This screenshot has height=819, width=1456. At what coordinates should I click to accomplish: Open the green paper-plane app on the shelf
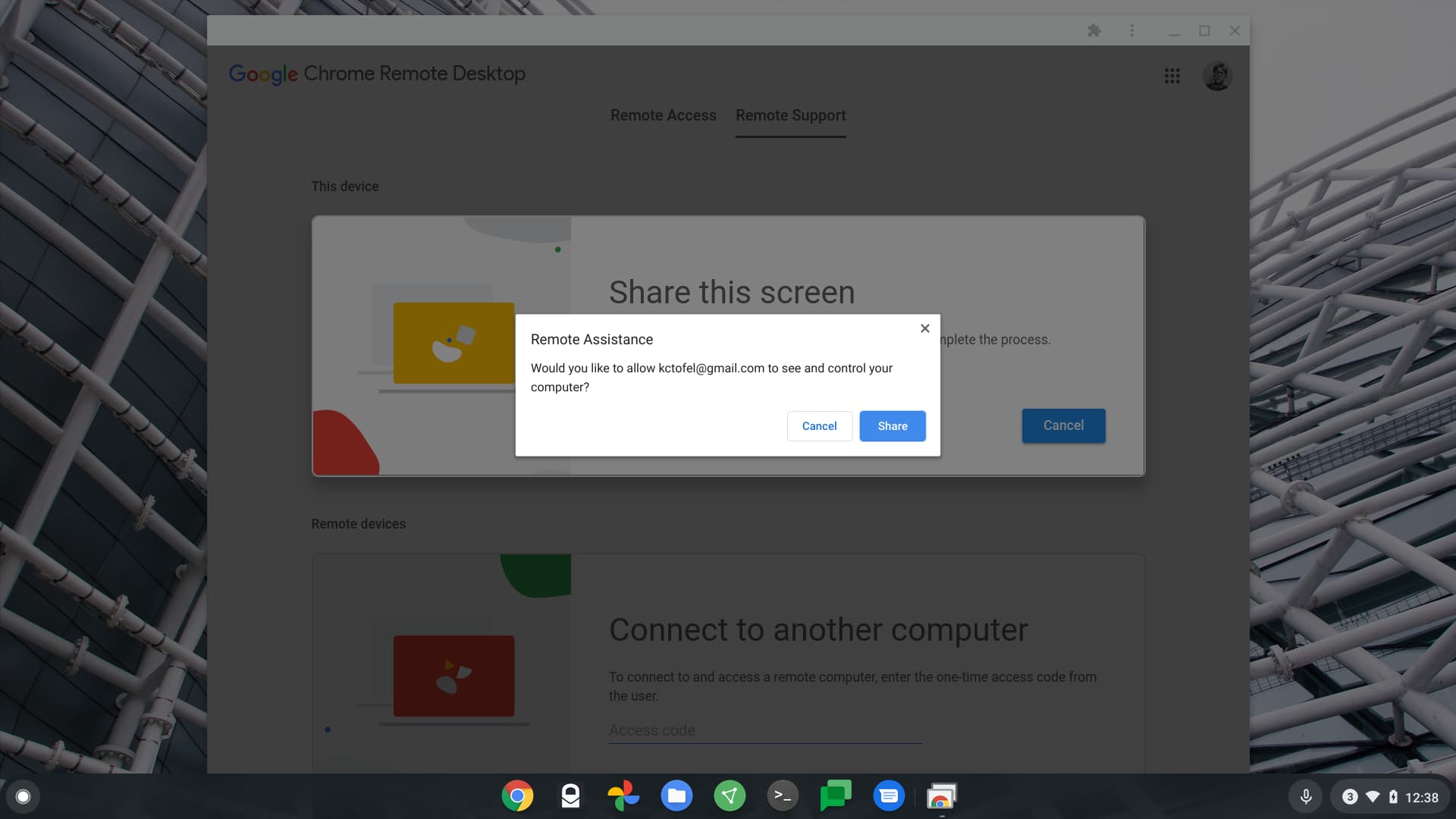[730, 796]
